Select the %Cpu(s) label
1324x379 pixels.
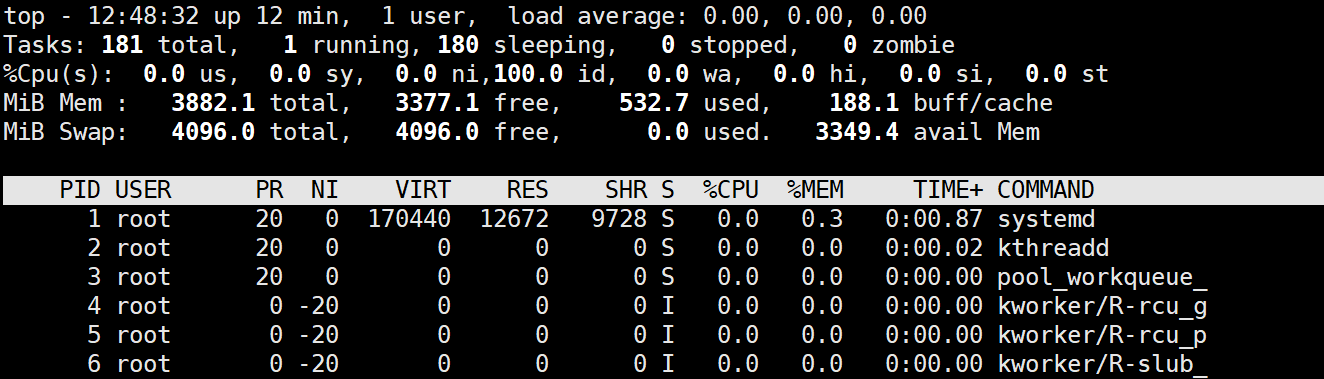pos(59,74)
